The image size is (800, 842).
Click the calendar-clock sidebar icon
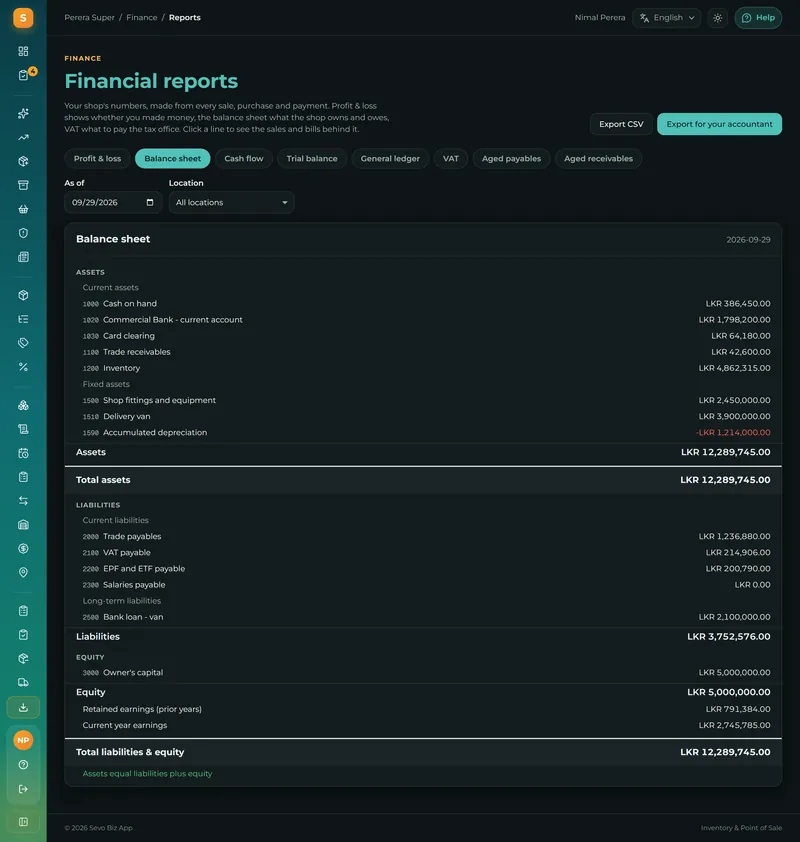(23, 453)
